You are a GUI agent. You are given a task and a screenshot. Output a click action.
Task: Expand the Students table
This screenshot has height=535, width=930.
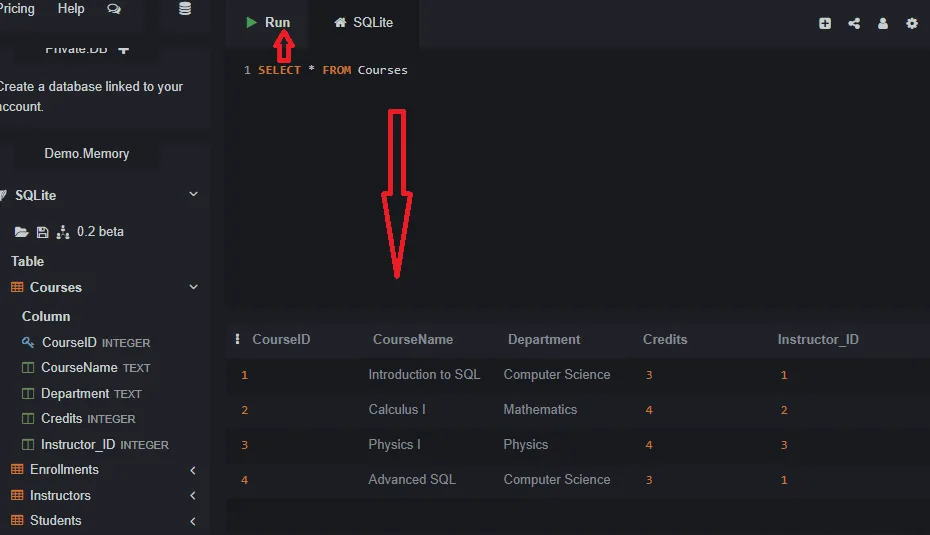pos(193,521)
